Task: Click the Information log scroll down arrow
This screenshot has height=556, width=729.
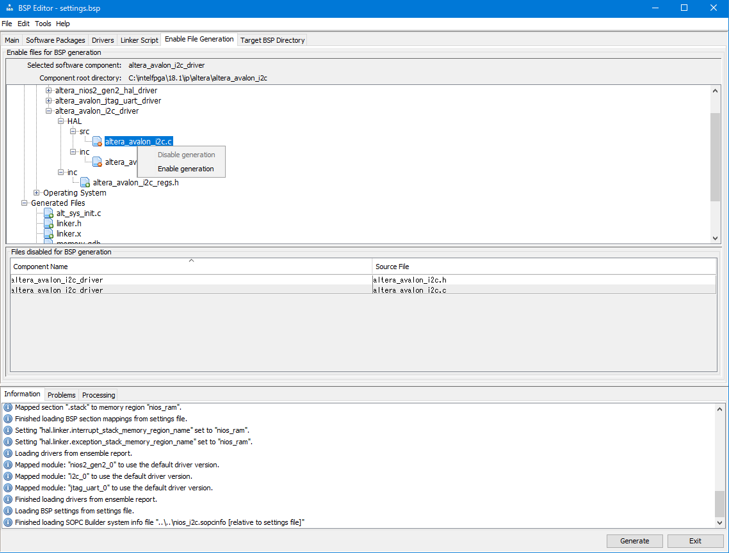Action: (x=719, y=523)
